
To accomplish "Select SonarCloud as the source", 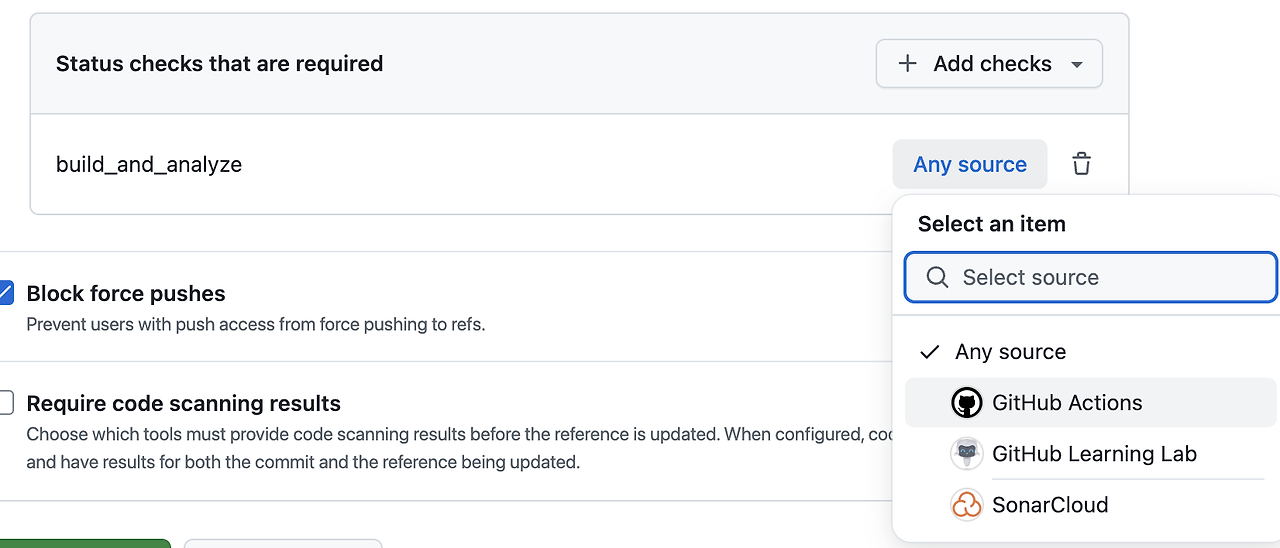I will pyautogui.click(x=1050, y=505).
